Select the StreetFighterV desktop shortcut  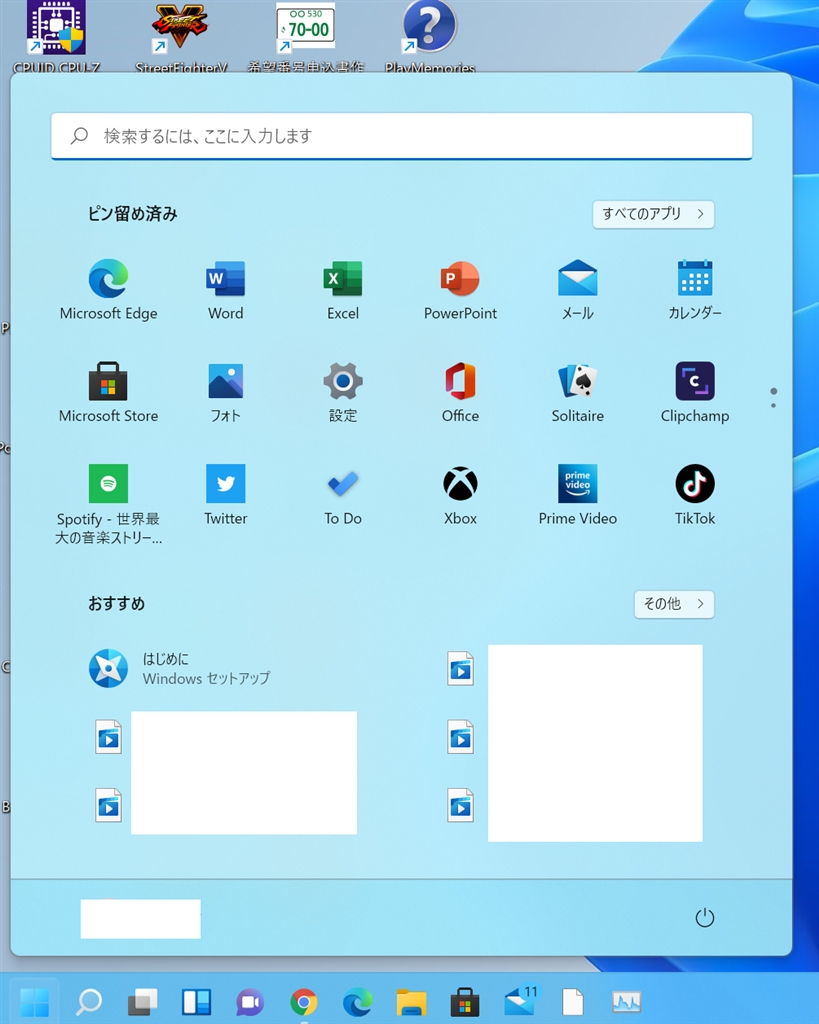(181, 36)
